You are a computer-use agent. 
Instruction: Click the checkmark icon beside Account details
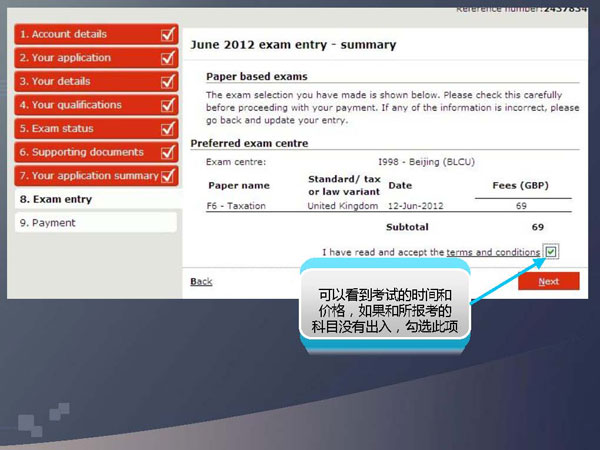168,34
